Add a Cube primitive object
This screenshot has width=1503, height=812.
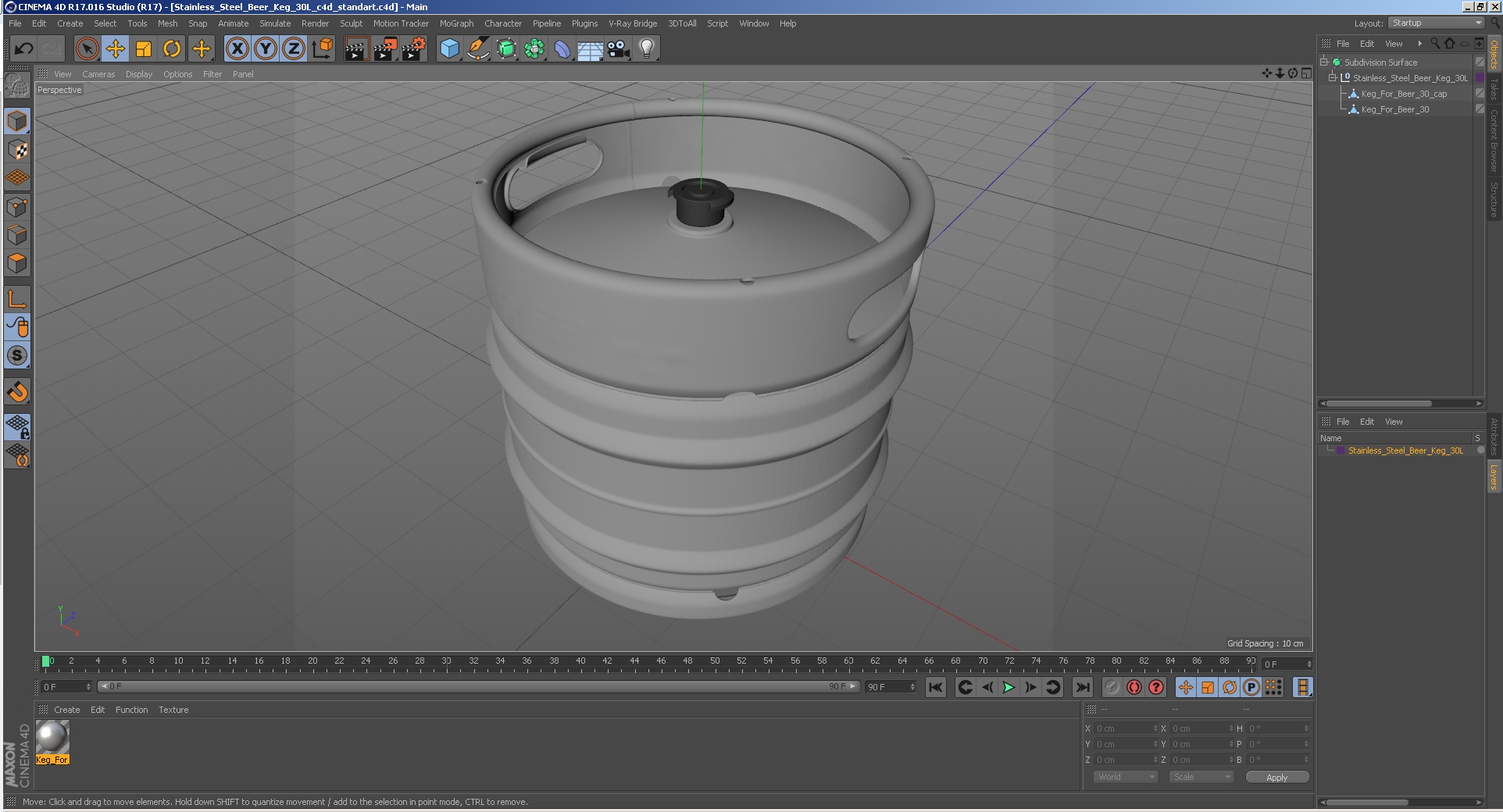click(x=449, y=49)
